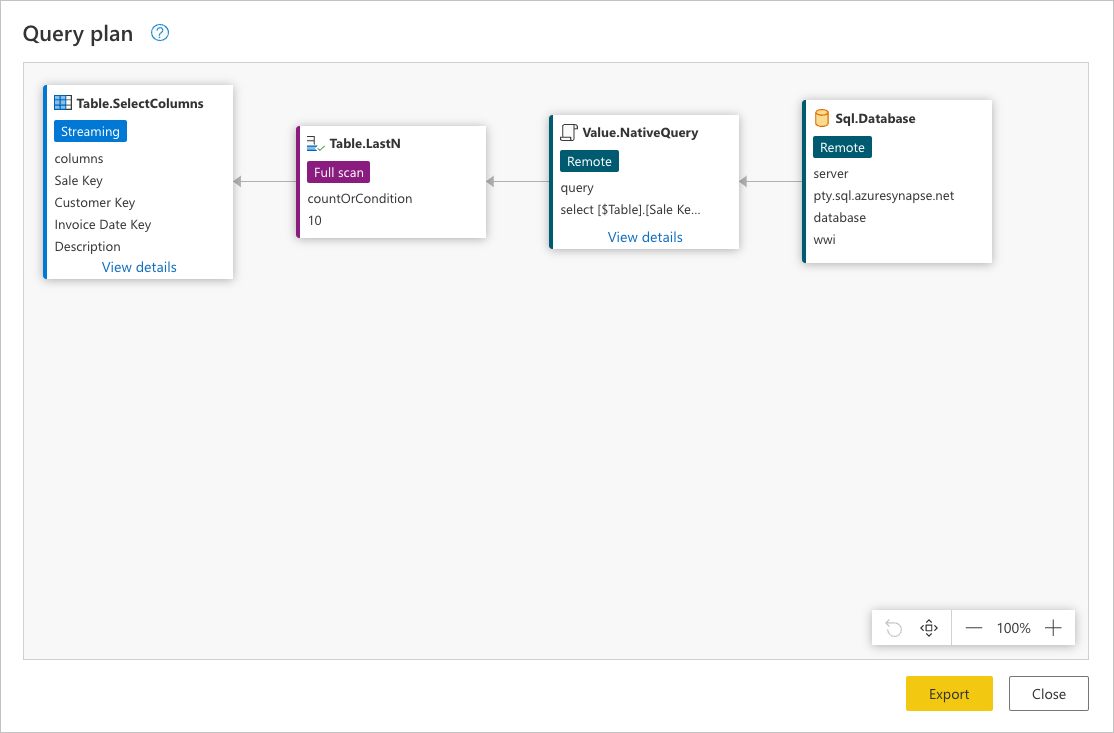Close the Query plan dialog
Viewport: 1114px width, 733px height.
(1049, 694)
